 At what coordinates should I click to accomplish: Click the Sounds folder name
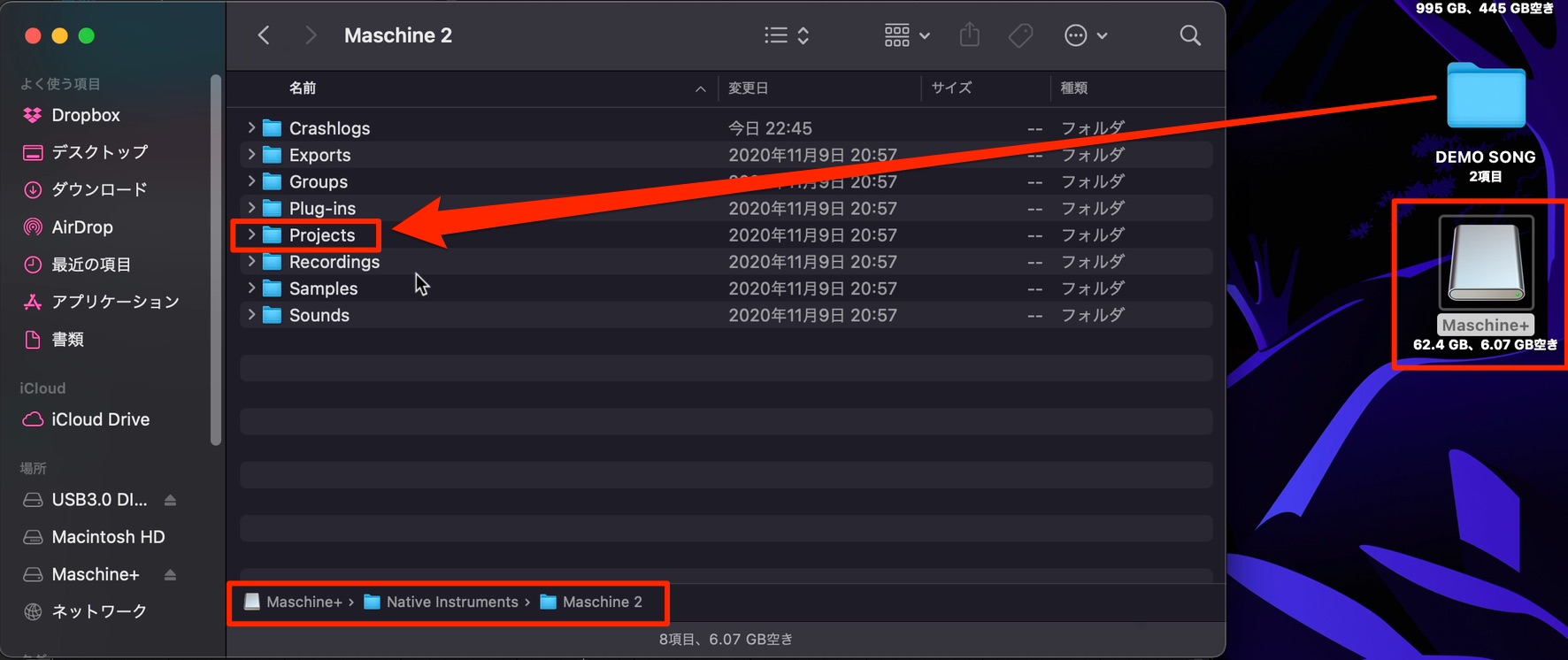point(319,315)
